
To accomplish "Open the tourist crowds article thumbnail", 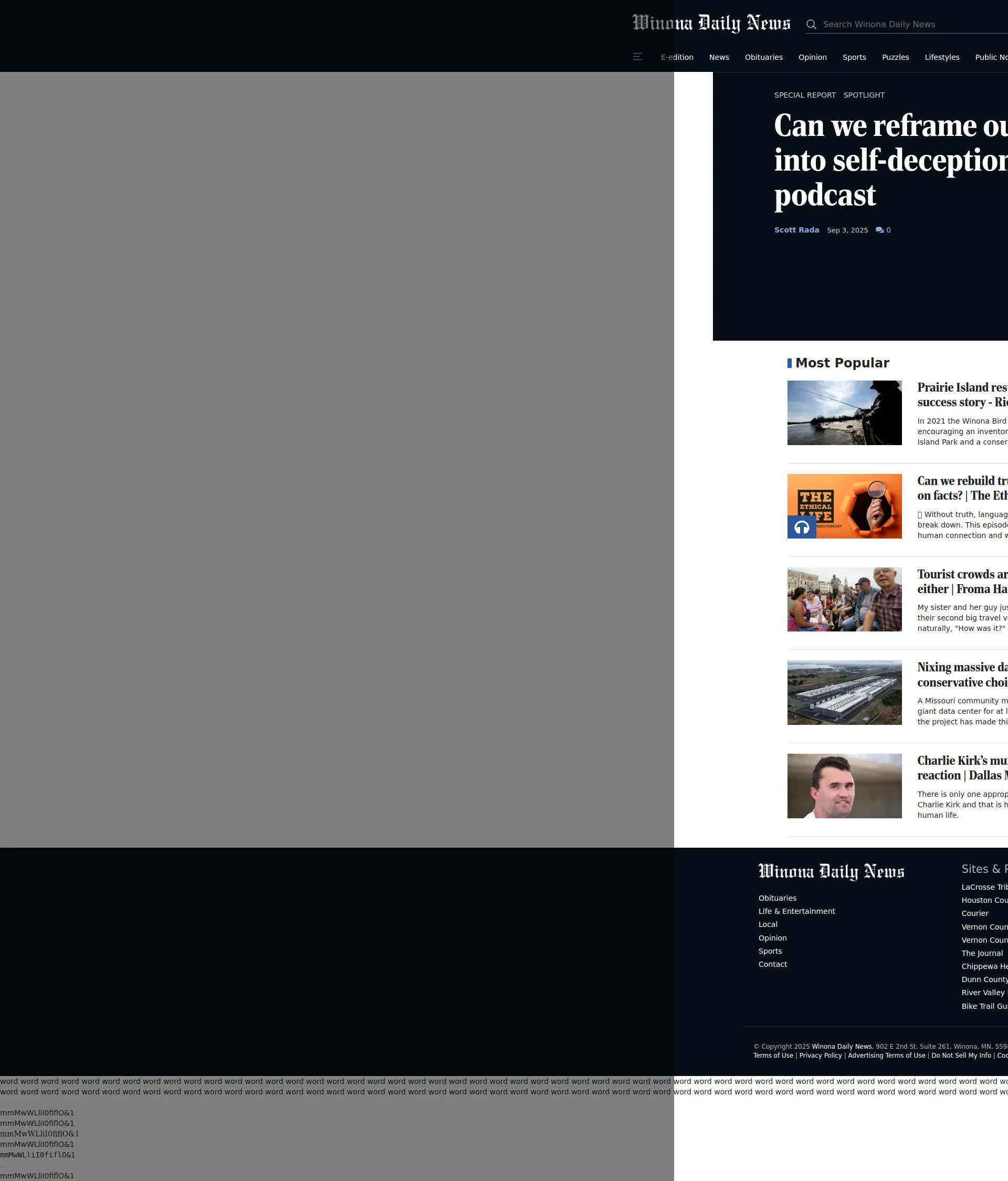I will point(844,599).
